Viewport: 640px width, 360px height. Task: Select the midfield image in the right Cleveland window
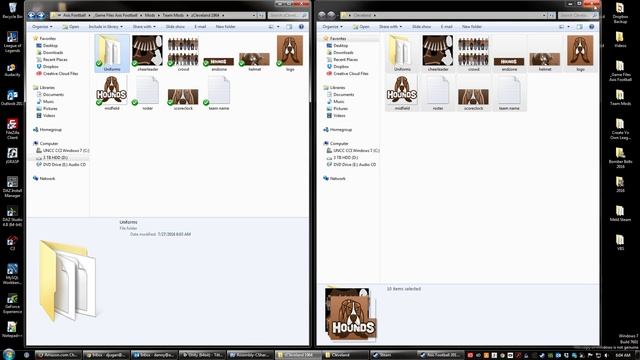pos(402,93)
